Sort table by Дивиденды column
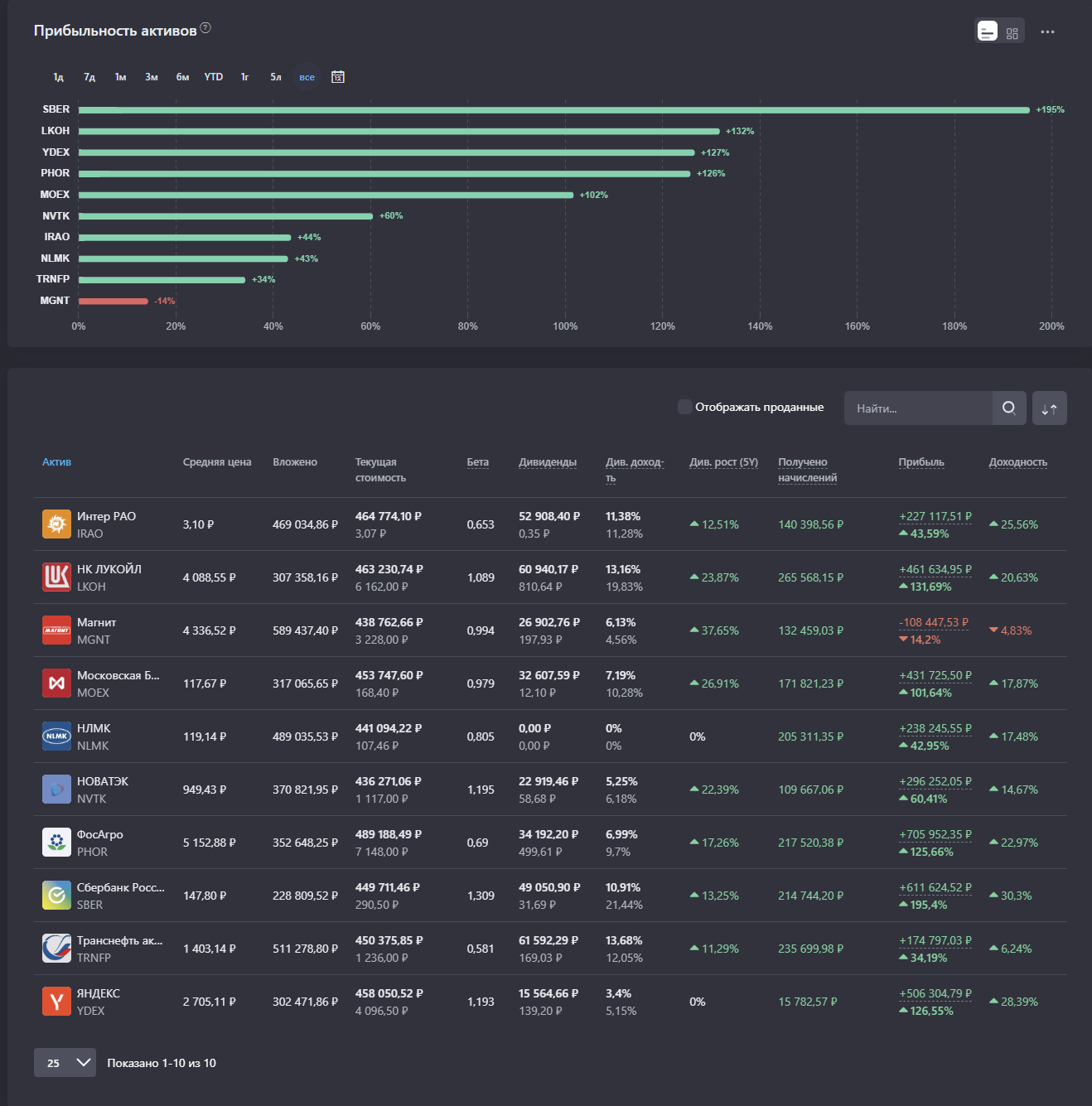 point(548,462)
